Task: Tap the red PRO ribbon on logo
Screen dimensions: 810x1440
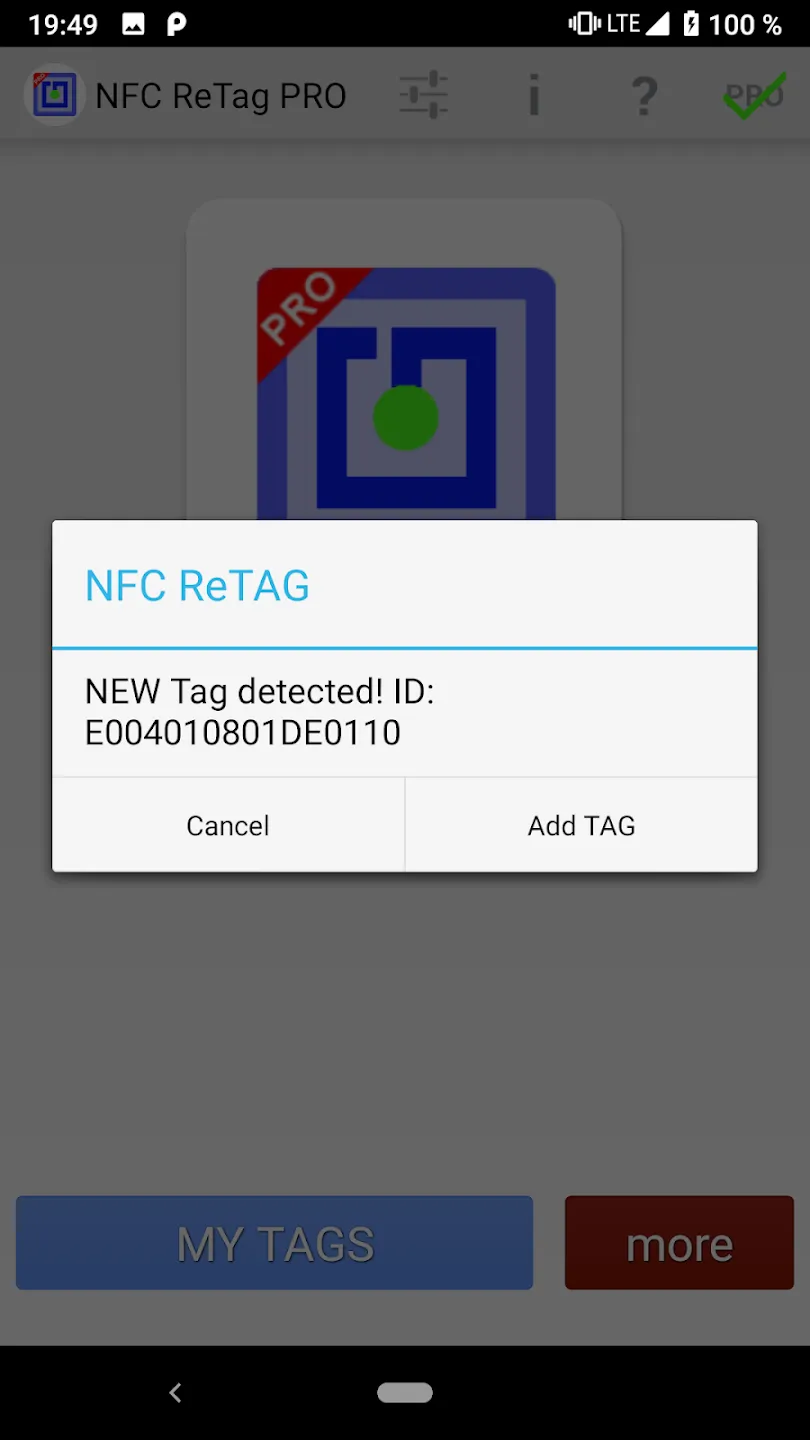Action: 304,314
